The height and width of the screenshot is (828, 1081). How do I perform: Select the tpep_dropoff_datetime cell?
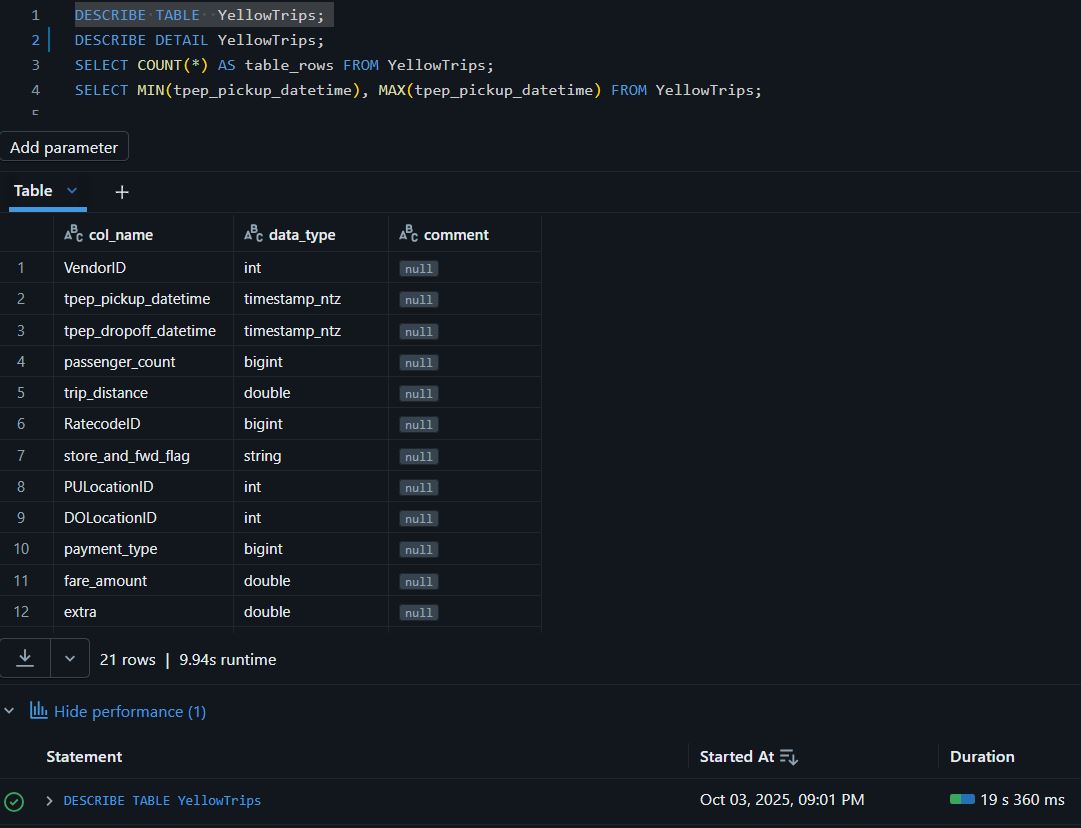(143, 331)
